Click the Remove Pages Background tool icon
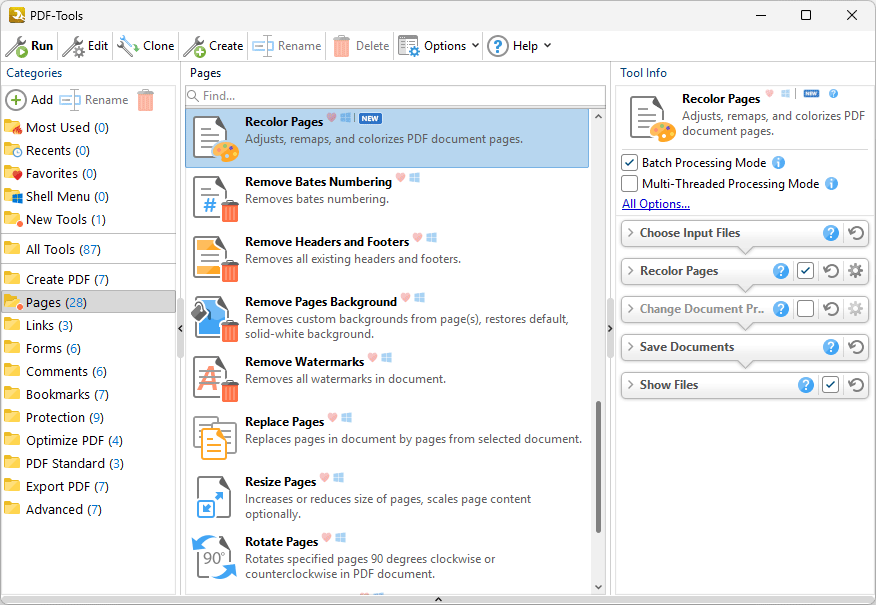Viewport: 876px width, 605px height. coord(215,318)
